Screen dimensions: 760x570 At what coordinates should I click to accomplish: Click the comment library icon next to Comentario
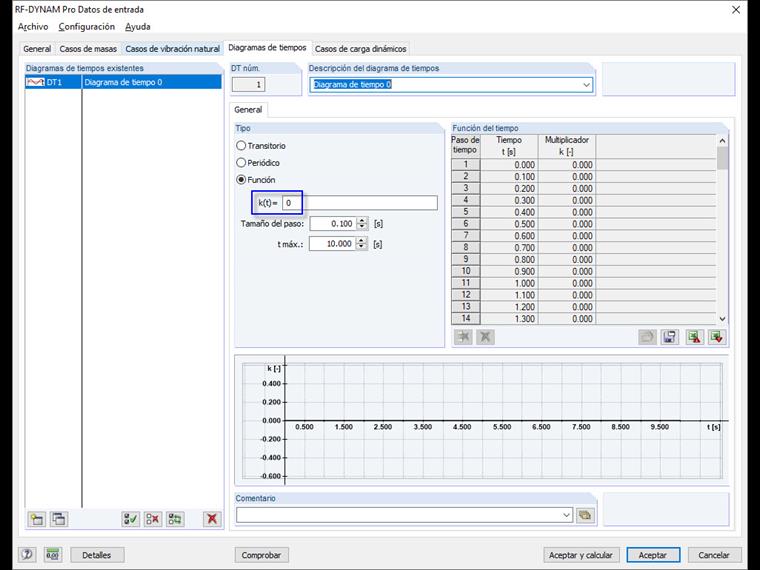pos(585,515)
